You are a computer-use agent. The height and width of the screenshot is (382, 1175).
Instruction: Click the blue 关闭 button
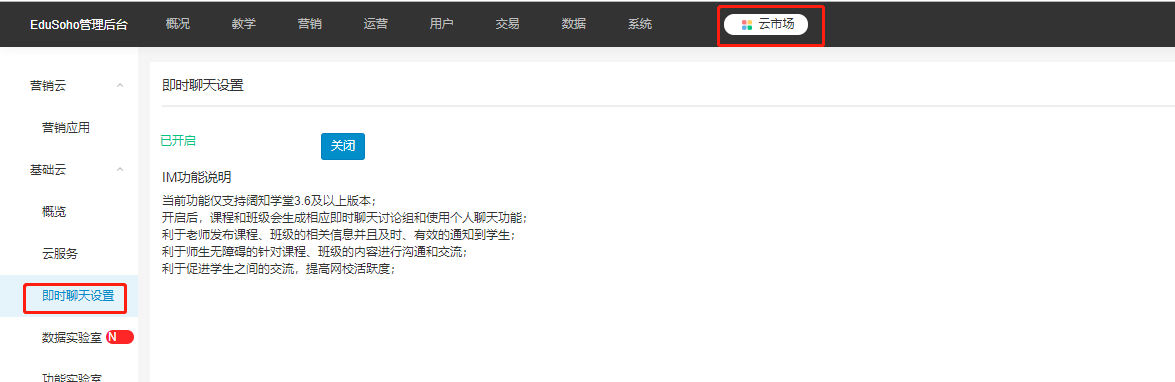pos(342,146)
